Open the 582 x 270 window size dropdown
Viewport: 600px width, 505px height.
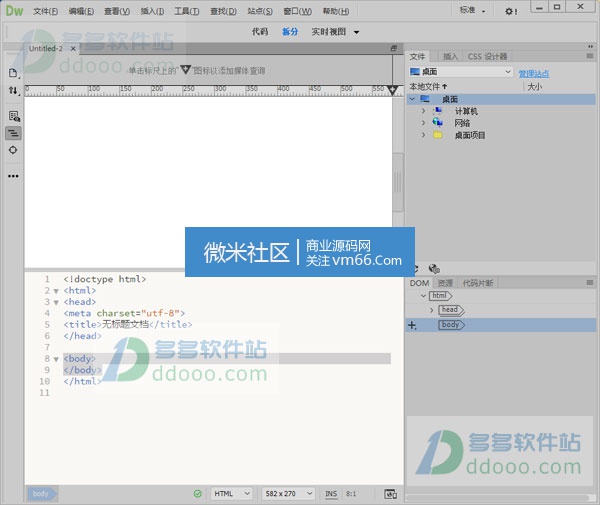(x=288, y=494)
